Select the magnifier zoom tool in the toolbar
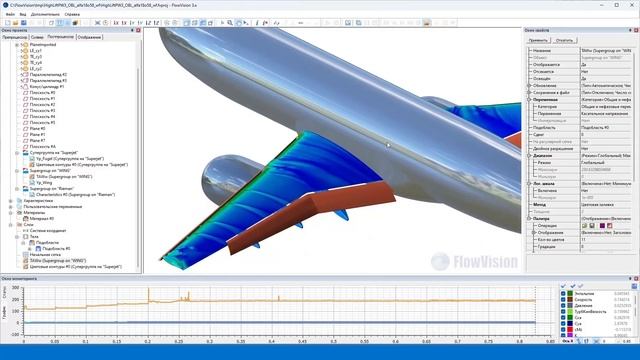 (230, 23)
